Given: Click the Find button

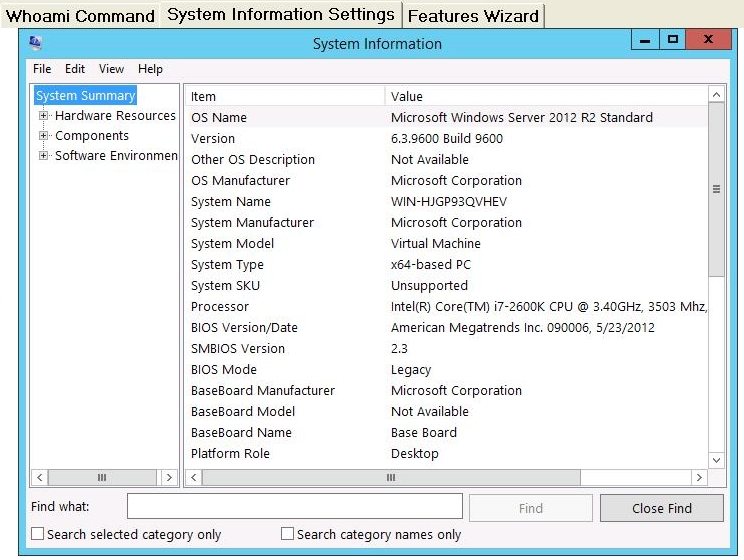Looking at the screenshot, I should [x=530, y=508].
